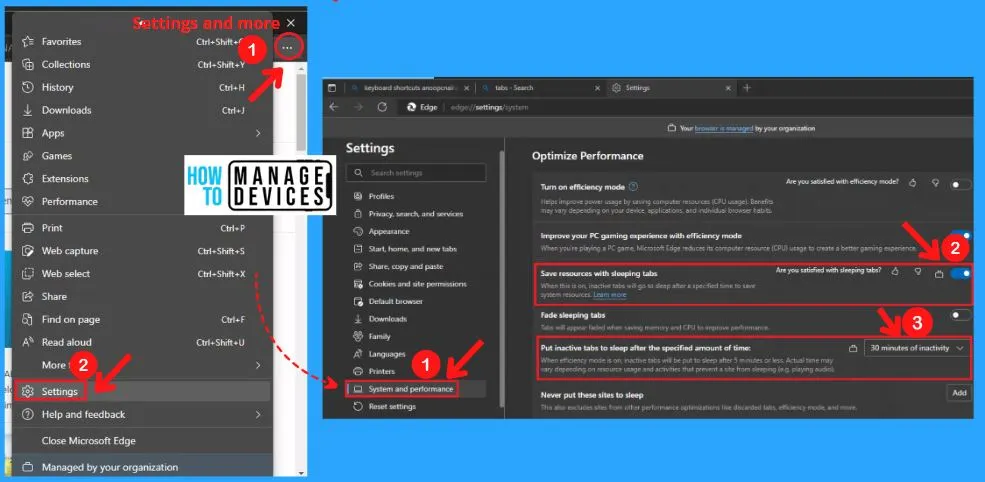Click the browser Back arrow button

pos(334,107)
